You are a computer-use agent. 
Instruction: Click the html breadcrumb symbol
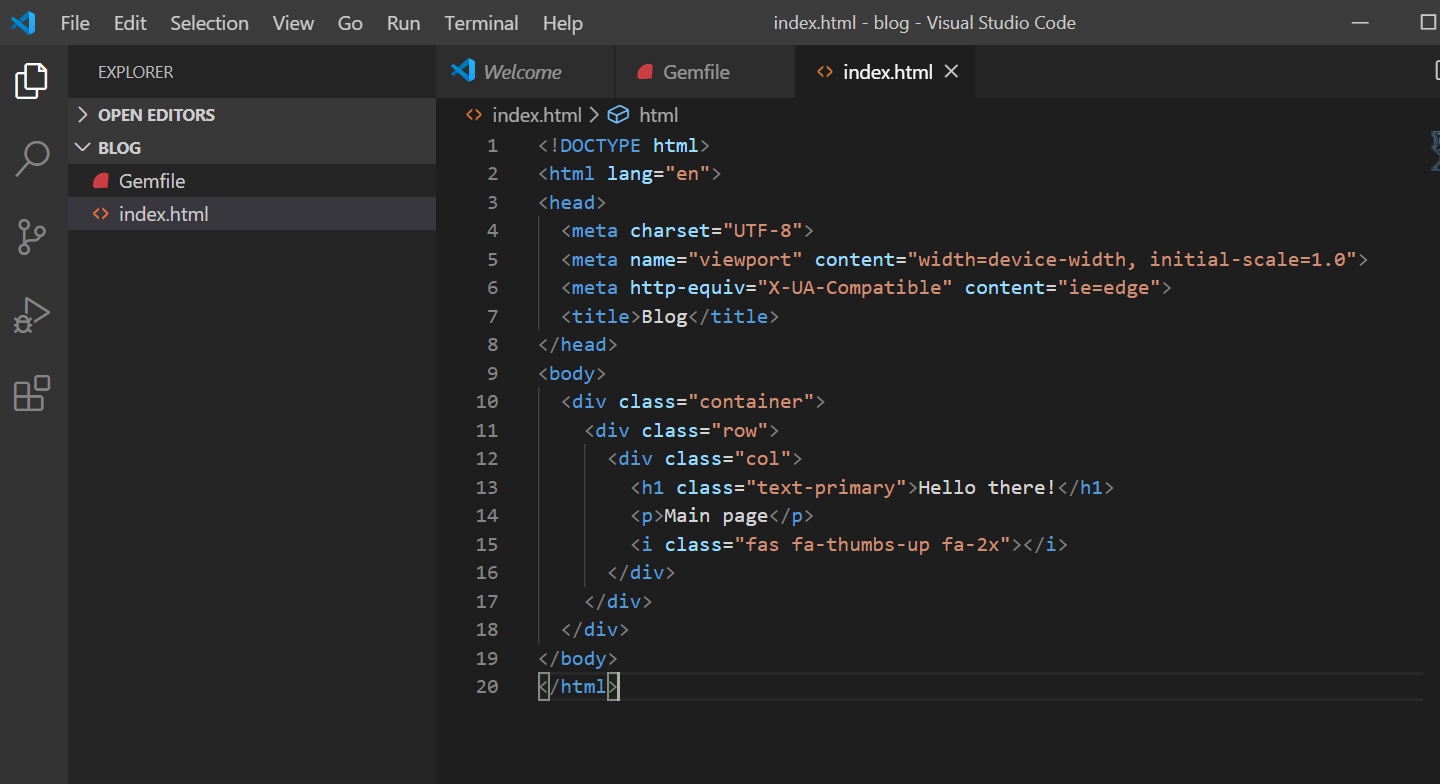pos(659,115)
